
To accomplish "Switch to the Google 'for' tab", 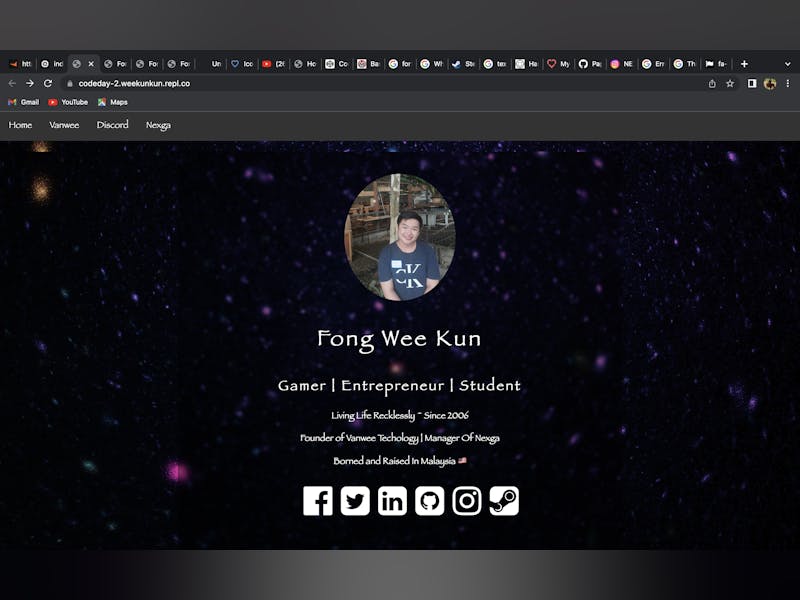I will (x=400, y=64).
